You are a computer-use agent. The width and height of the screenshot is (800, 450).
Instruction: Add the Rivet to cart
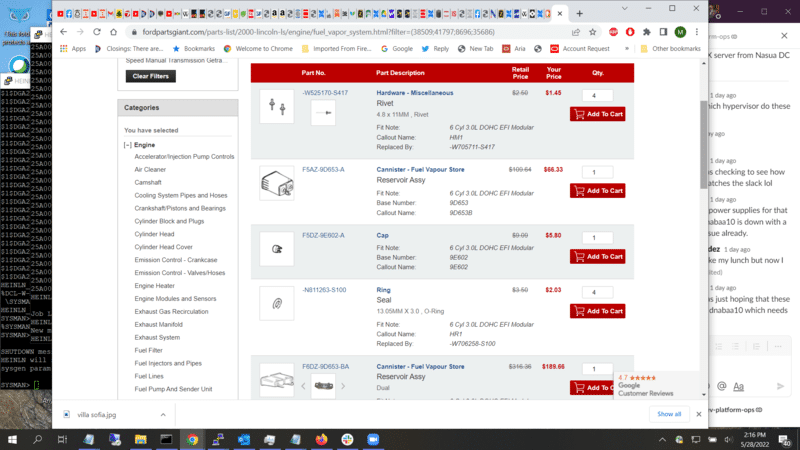click(x=597, y=114)
